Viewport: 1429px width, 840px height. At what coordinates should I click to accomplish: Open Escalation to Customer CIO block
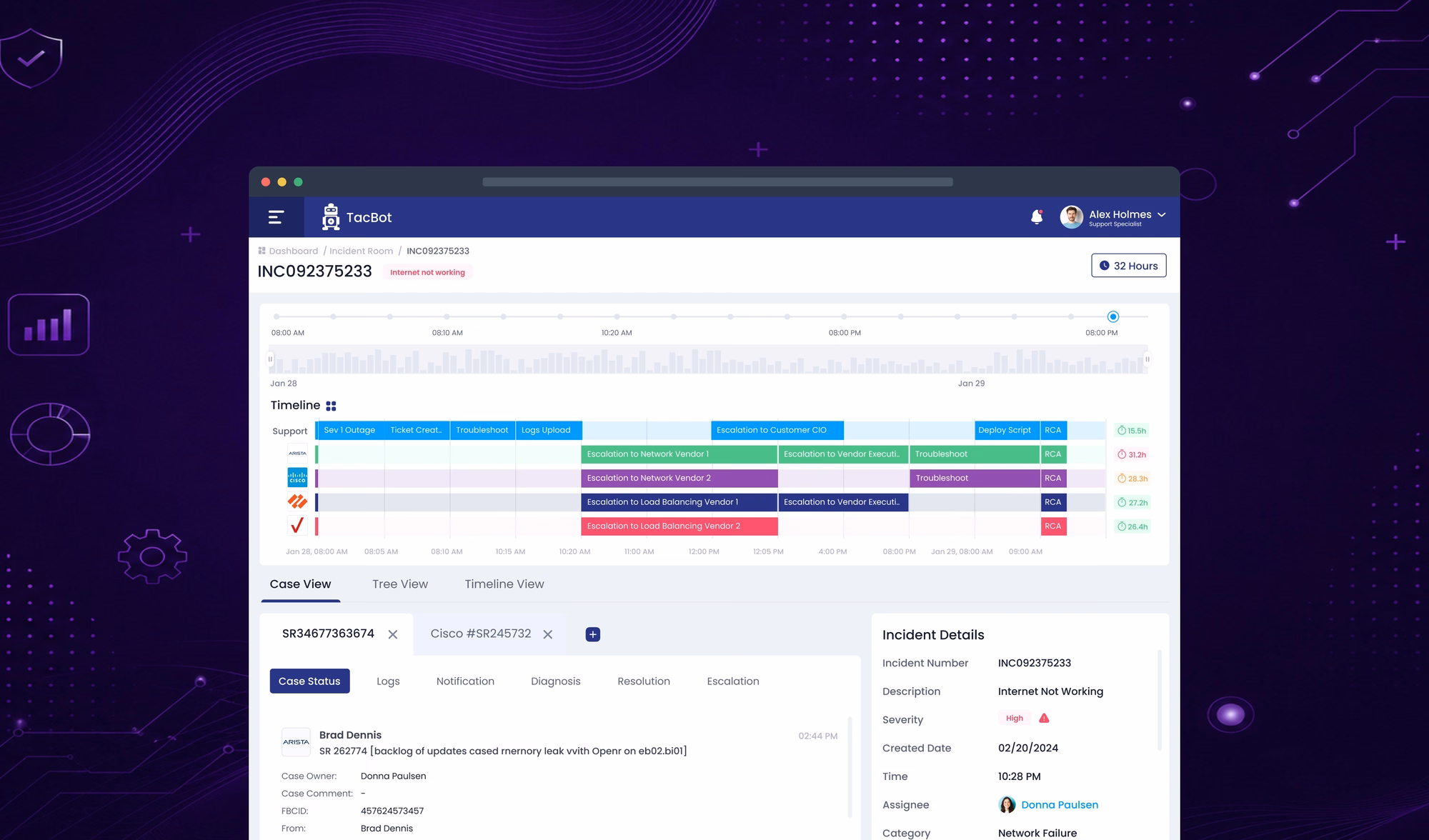click(x=777, y=430)
